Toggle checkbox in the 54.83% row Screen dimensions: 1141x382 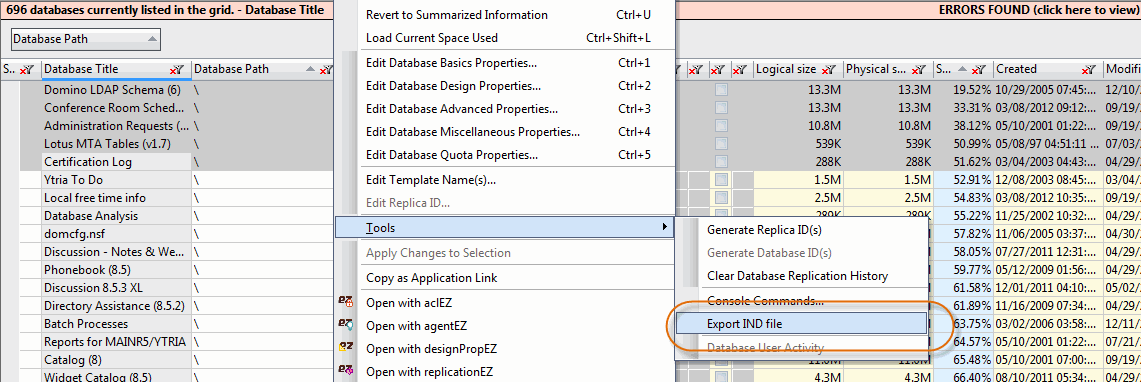click(720, 197)
